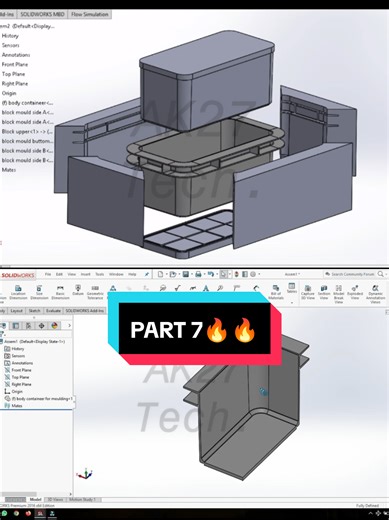389x520 pixels.
Task: Open the ConfigurationManager panel tab
Action: [x=28, y=325]
